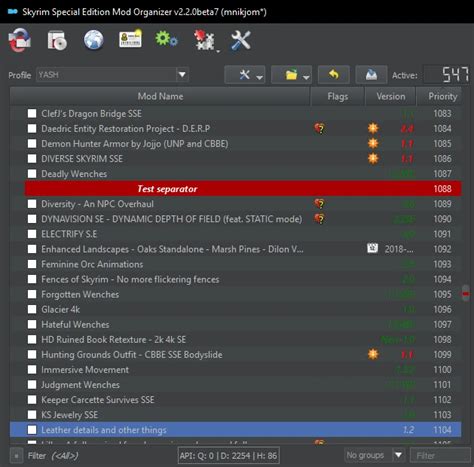The height and width of the screenshot is (467, 474).
Task: Enable the ELECTRIFY S.E mod checkbox
Action: (32, 234)
